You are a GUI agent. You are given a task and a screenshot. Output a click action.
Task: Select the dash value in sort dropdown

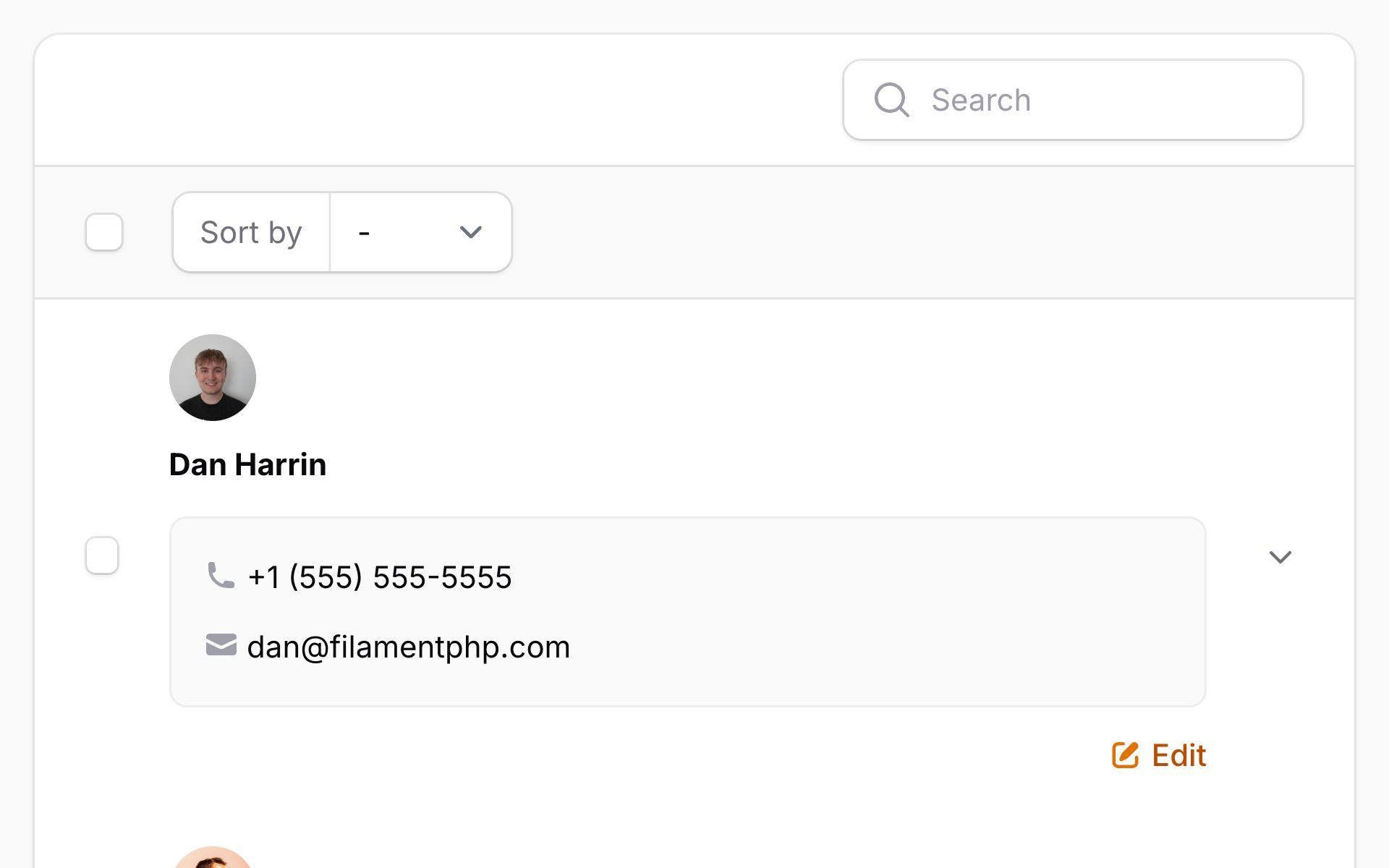365,233
